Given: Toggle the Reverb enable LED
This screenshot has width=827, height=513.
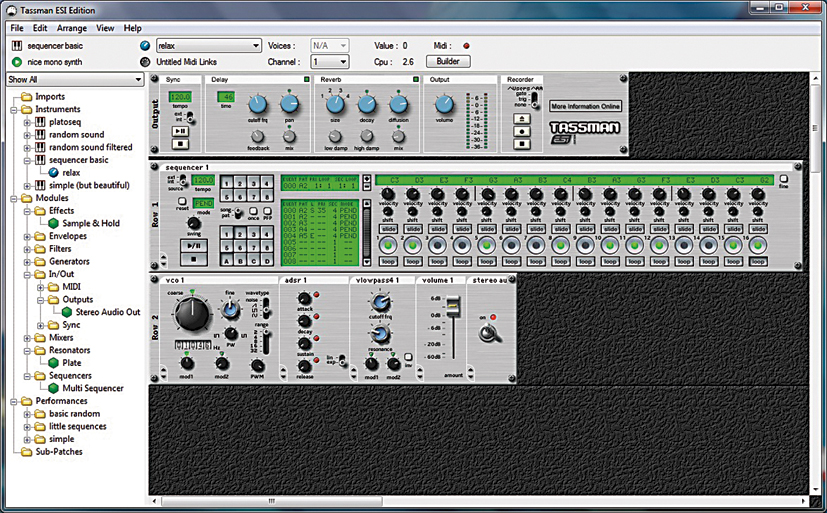Looking at the screenshot, I should 416,80.
